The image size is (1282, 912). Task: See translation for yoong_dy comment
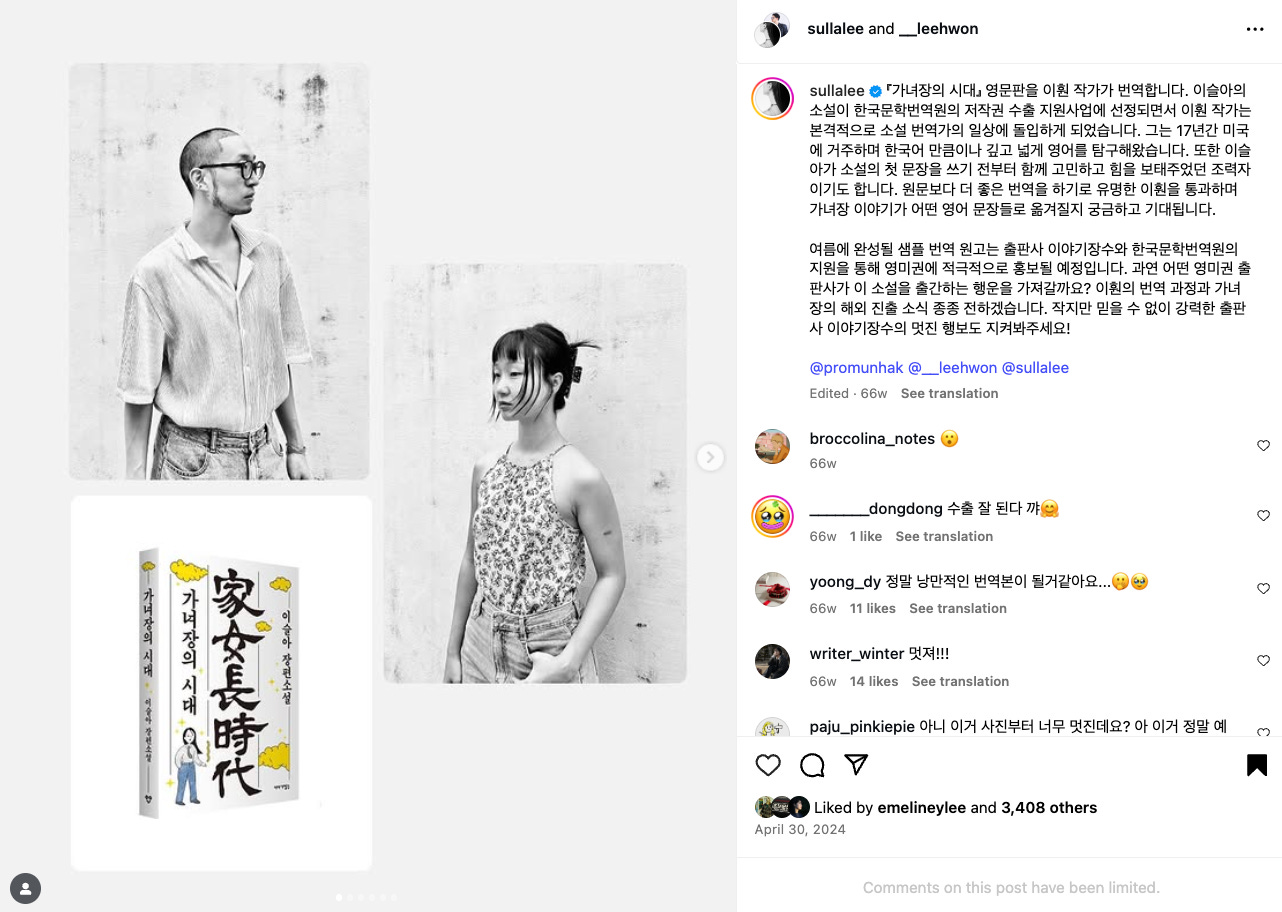pos(958,609)
